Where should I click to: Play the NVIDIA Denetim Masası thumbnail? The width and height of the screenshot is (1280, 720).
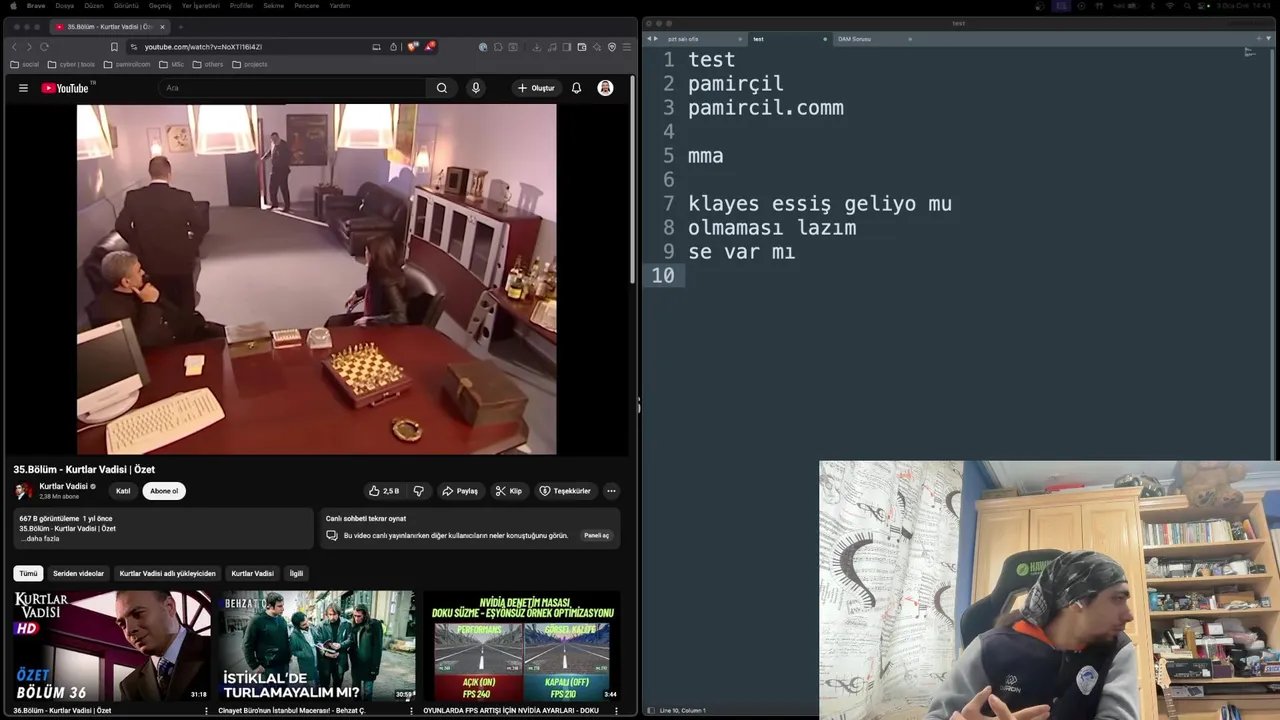[x=521, y=646]
